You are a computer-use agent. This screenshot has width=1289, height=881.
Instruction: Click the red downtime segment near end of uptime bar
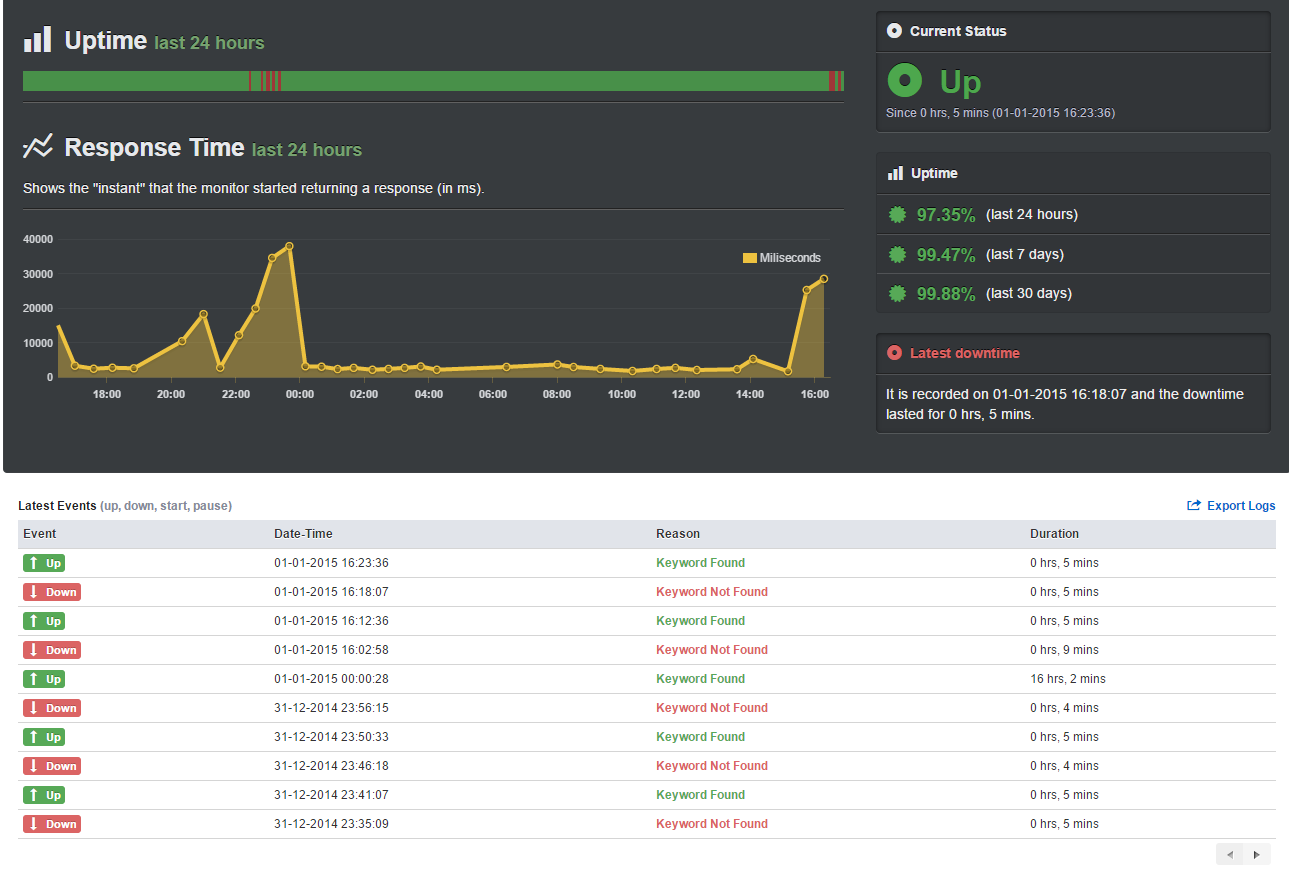point(834,81)
